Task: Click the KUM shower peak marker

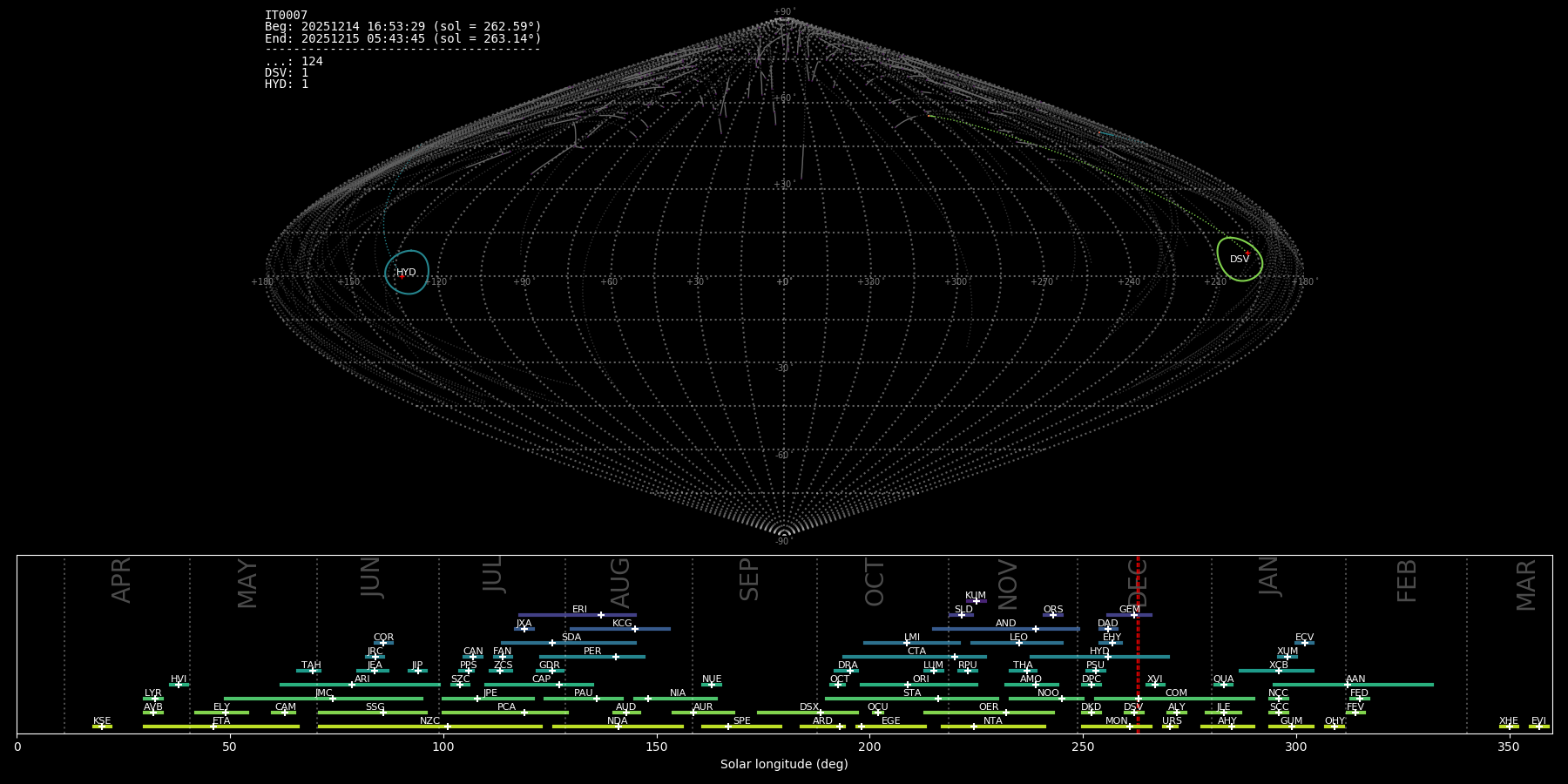Action: point(976,601)
